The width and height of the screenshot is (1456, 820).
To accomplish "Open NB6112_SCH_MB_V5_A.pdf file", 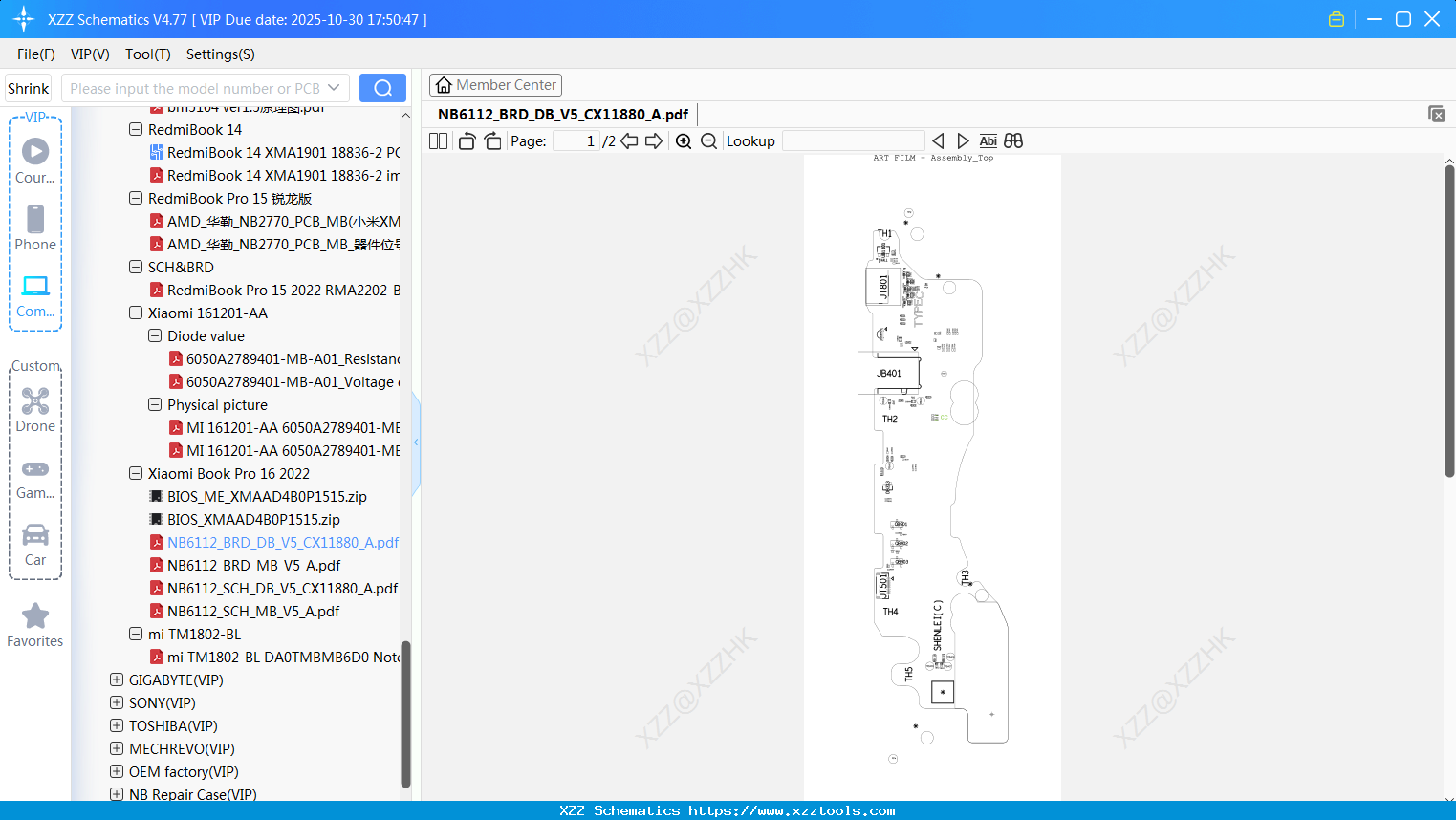I will click(x=253, y=611).
